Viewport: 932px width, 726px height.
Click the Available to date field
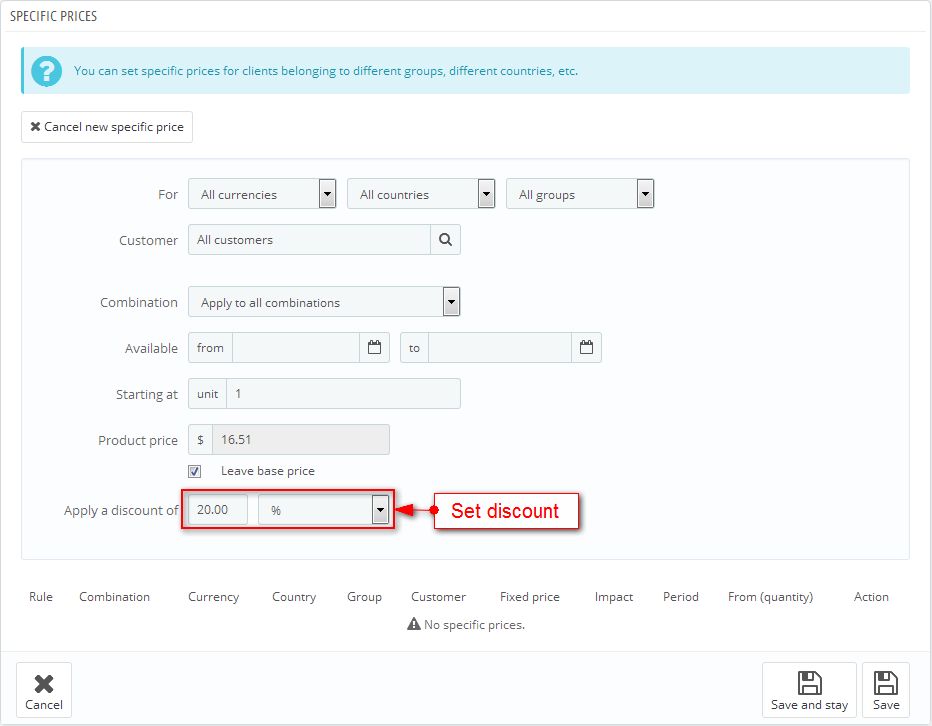pyautogui.click(x=499, y=348)
